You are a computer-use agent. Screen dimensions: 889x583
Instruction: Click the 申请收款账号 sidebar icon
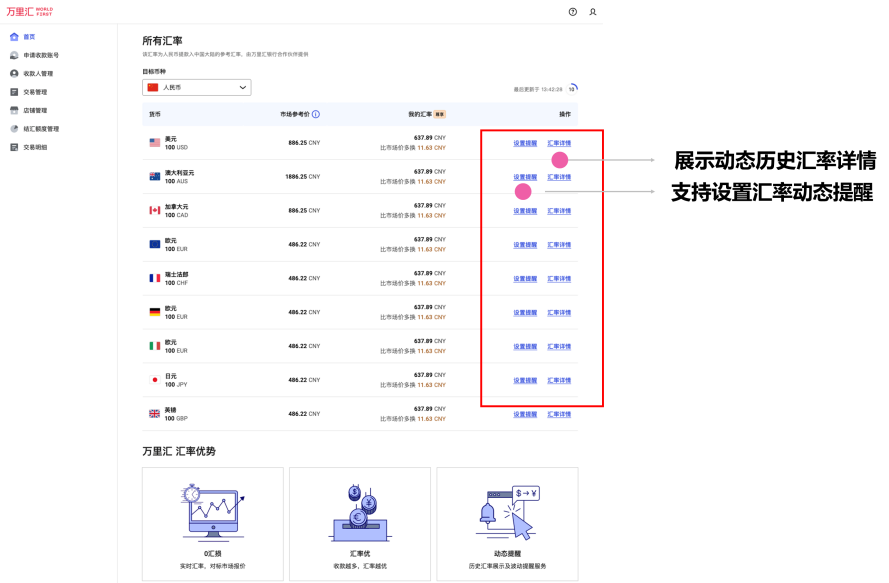click(14, 55)
